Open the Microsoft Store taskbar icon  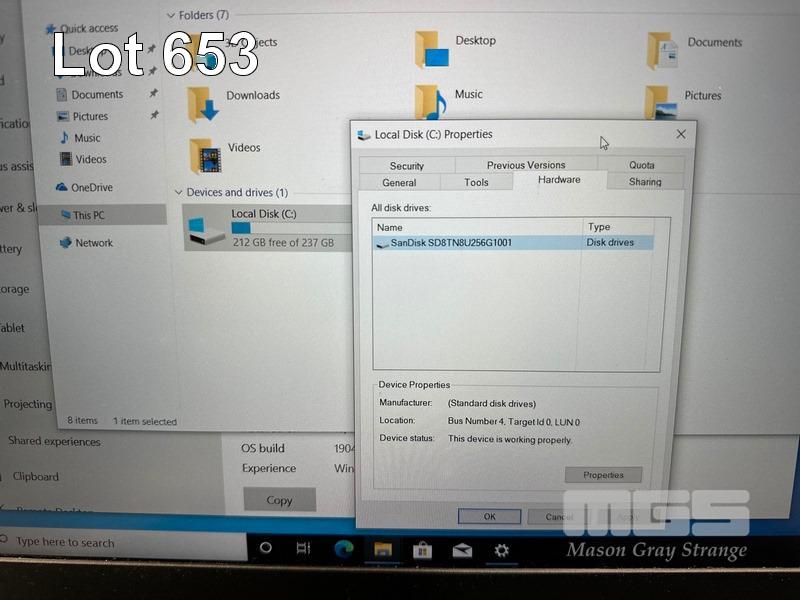422,550
